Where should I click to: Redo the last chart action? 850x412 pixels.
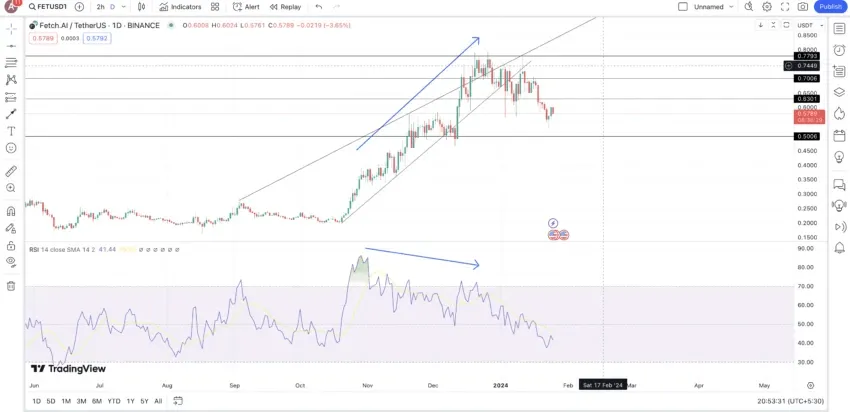[336, 7]
